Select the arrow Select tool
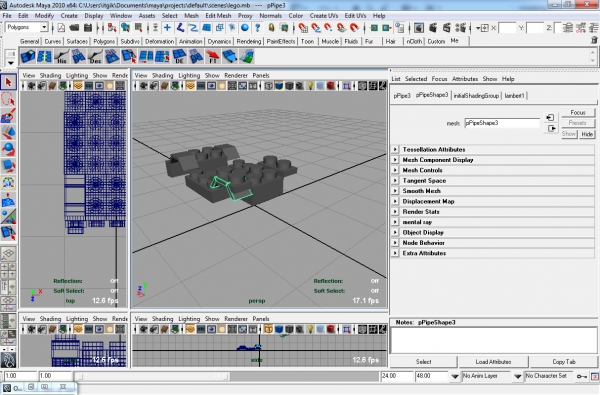 point(8,82)
